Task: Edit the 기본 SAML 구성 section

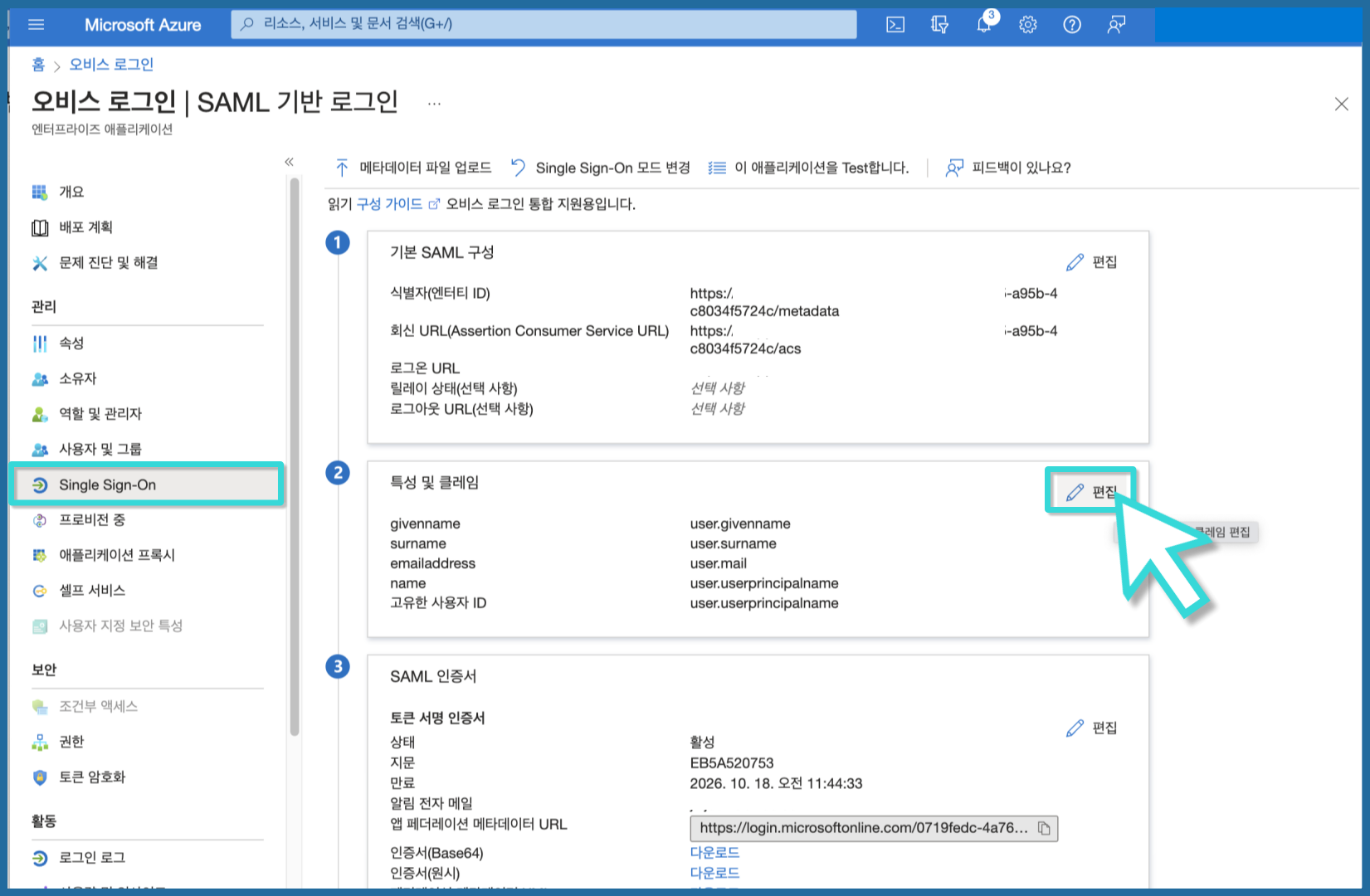Action: coord(1092,262)
